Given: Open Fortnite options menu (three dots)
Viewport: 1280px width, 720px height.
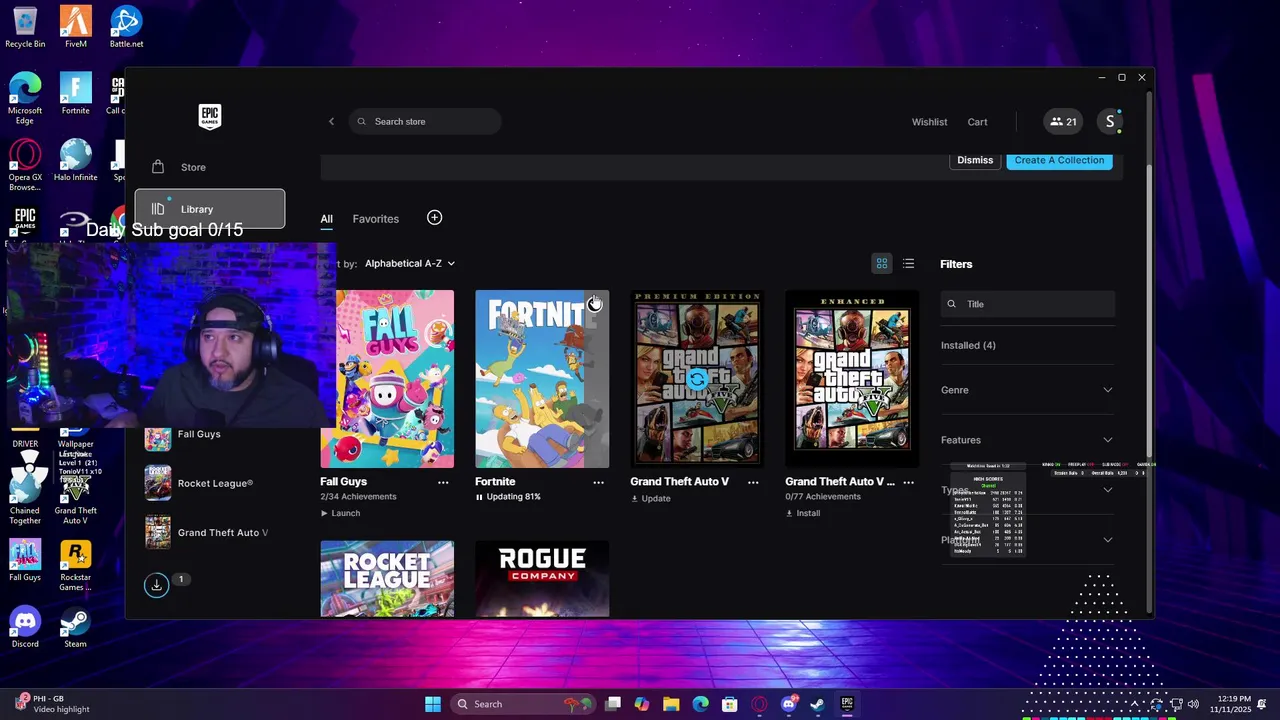Looking at the screenshot, I should click(598, 482).
